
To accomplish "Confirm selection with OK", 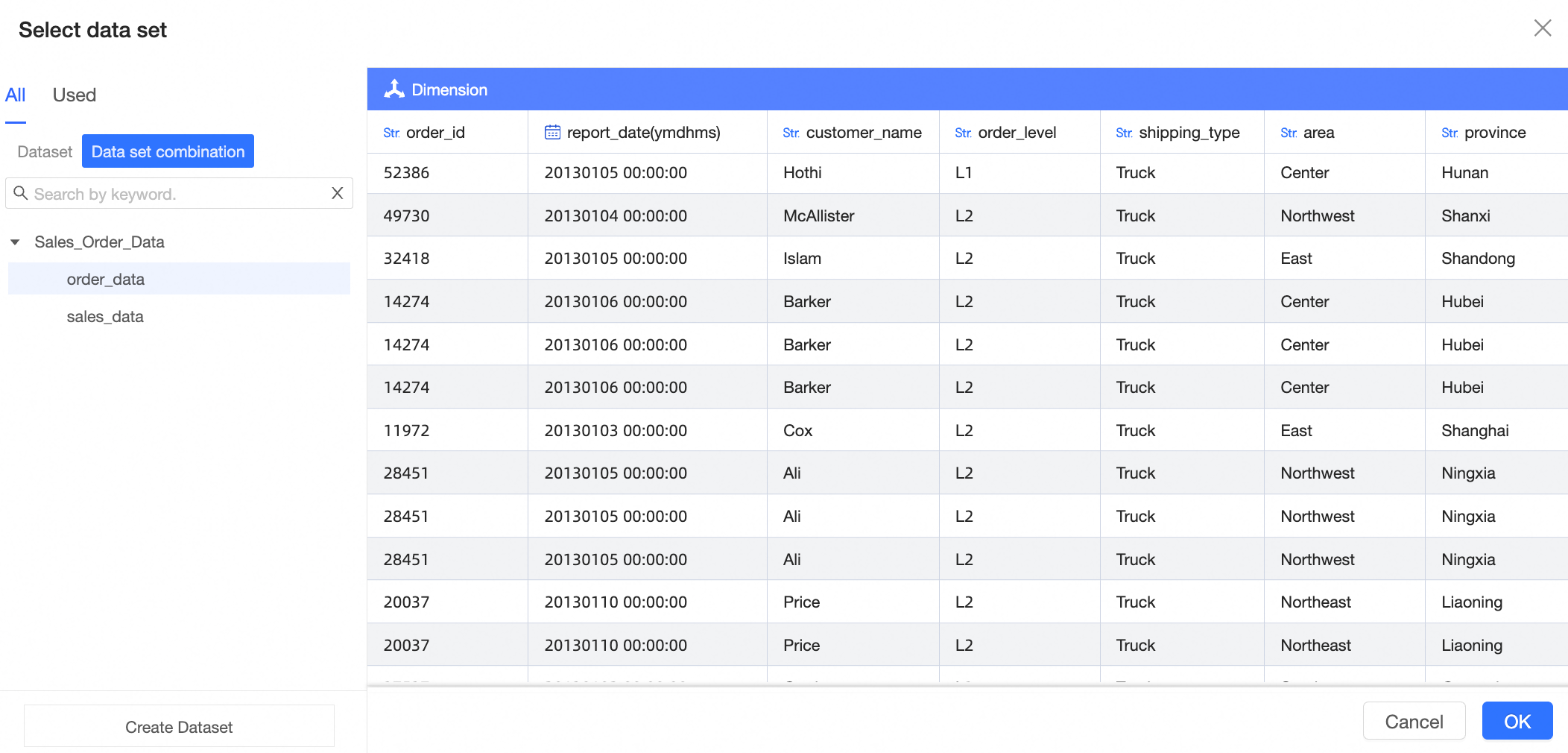I will click(1517, 721).
